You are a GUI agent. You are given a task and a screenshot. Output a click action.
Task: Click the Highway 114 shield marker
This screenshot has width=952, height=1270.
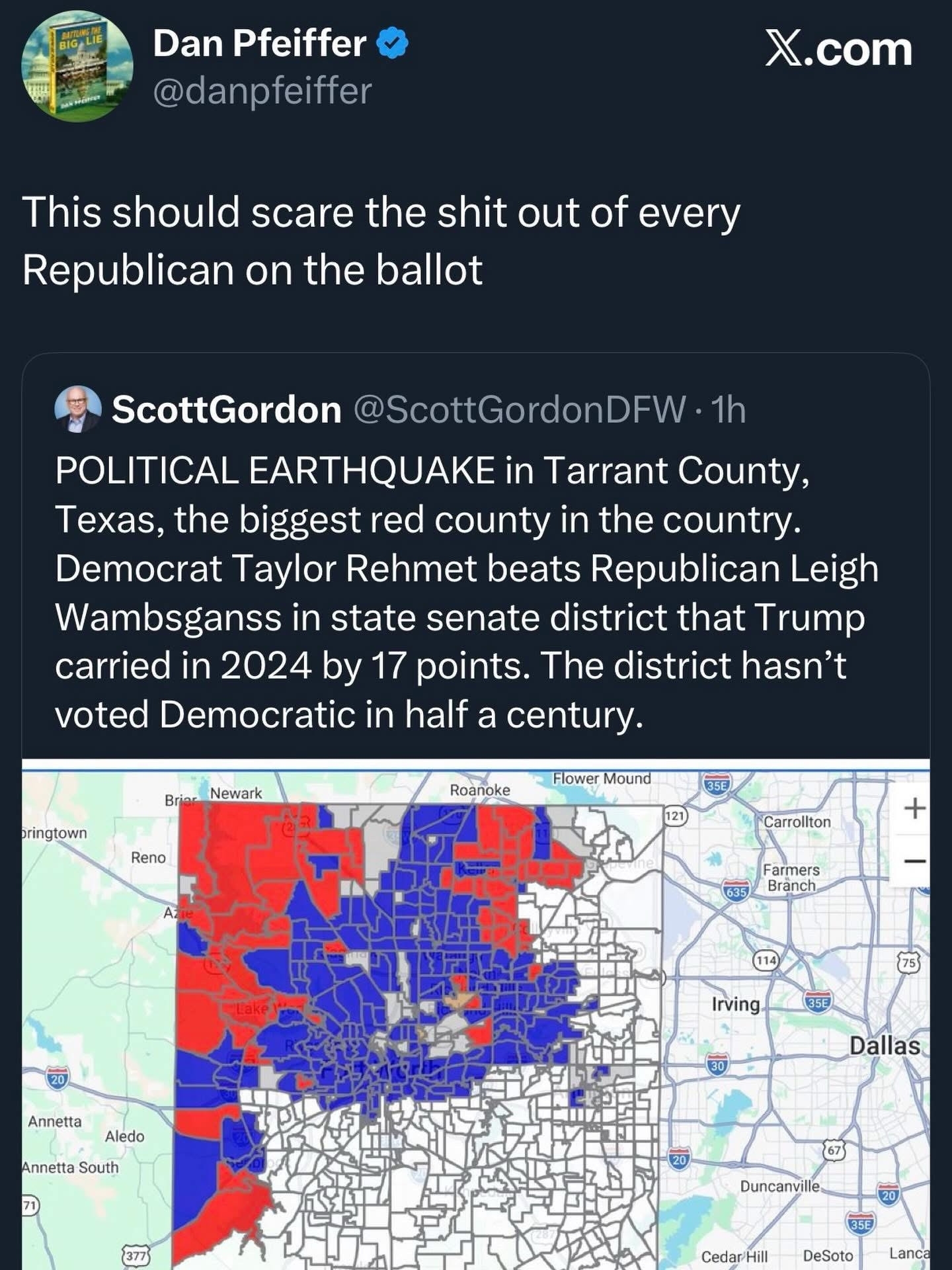[x=766, y=960]
